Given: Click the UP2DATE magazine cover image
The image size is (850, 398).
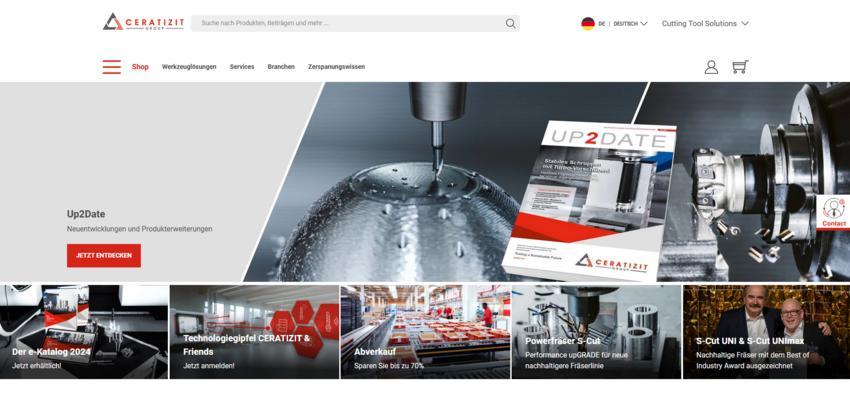Looking at the screenshot, I should click(x=589, y=200).
